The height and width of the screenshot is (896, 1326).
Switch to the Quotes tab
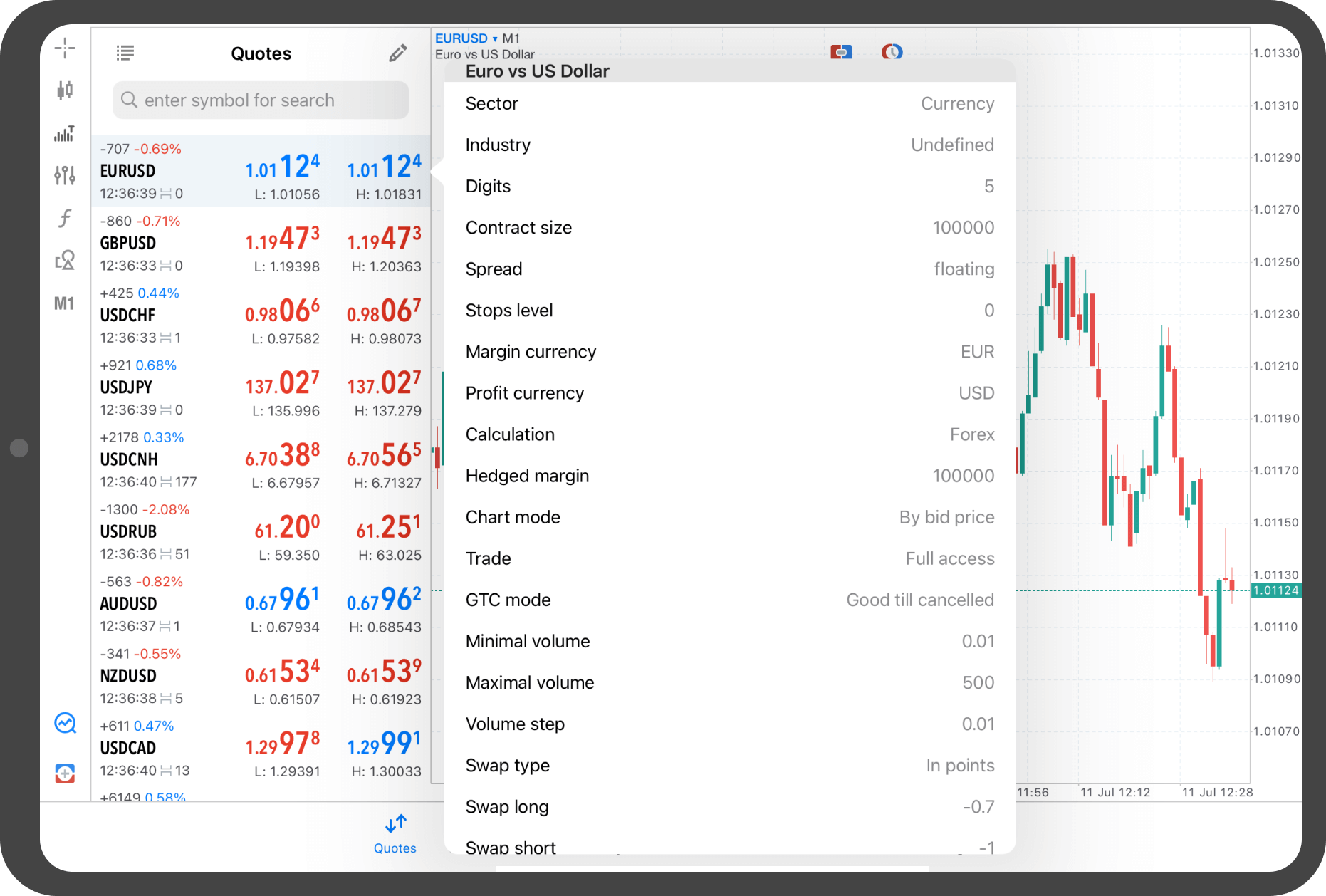pos(395,834)
